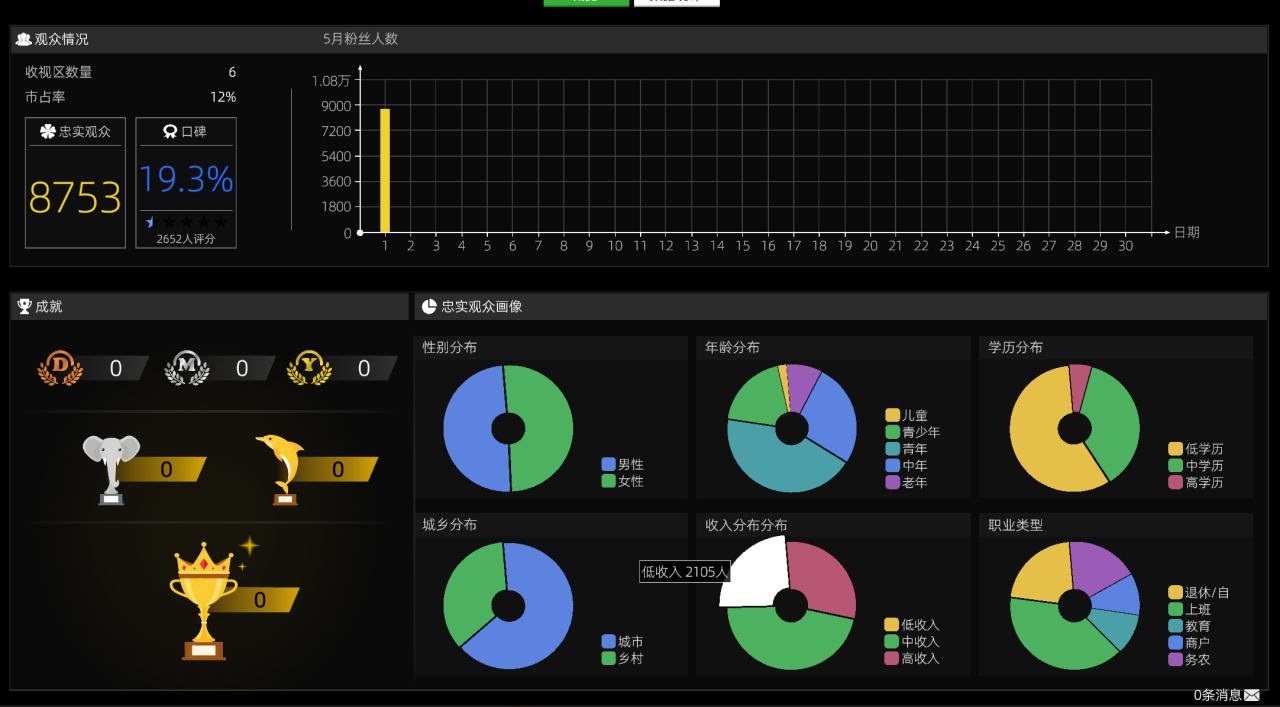The image size is (1280, 707).
Task: Click the 口碑 ribbon award icon
Action: click(170, 132)
